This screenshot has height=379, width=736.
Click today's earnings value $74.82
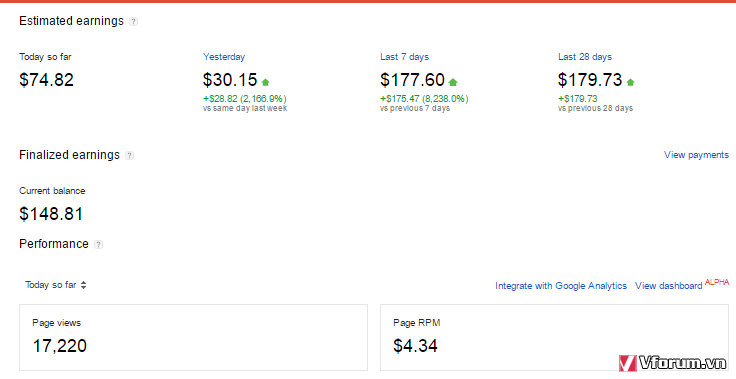click(46, 80)
